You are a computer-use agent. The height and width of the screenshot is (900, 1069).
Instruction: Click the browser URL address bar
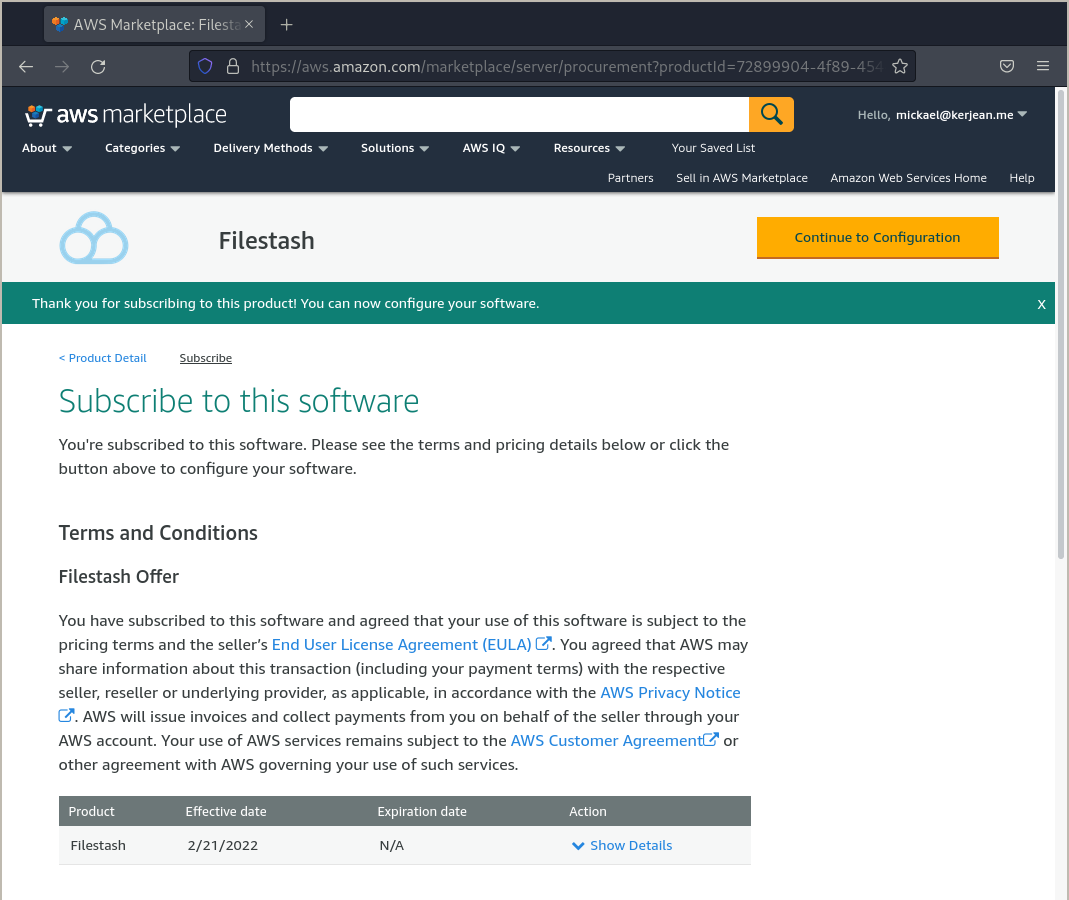click(552, 66)
